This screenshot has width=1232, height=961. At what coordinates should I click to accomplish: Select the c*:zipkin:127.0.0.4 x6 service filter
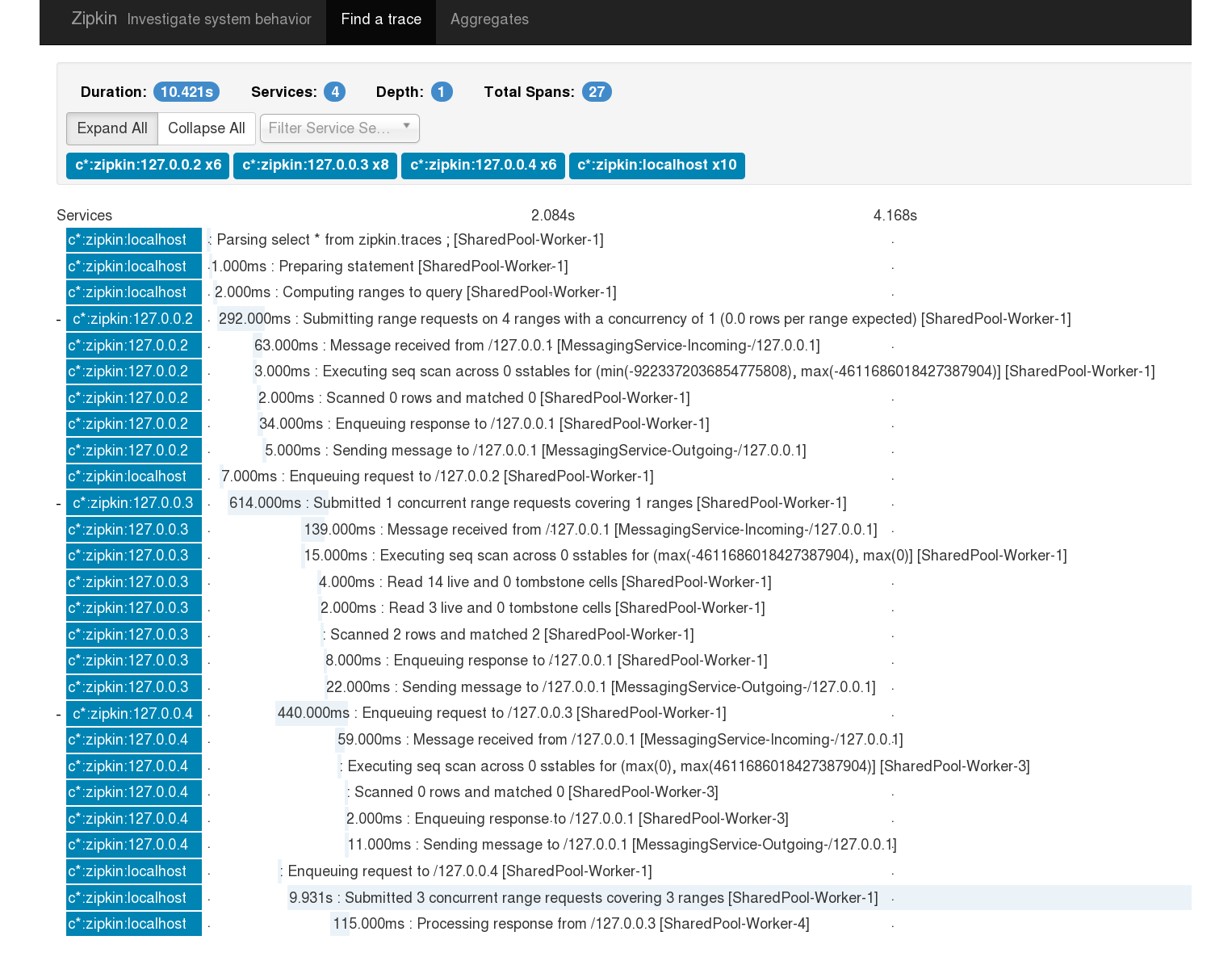pos(483,166)
